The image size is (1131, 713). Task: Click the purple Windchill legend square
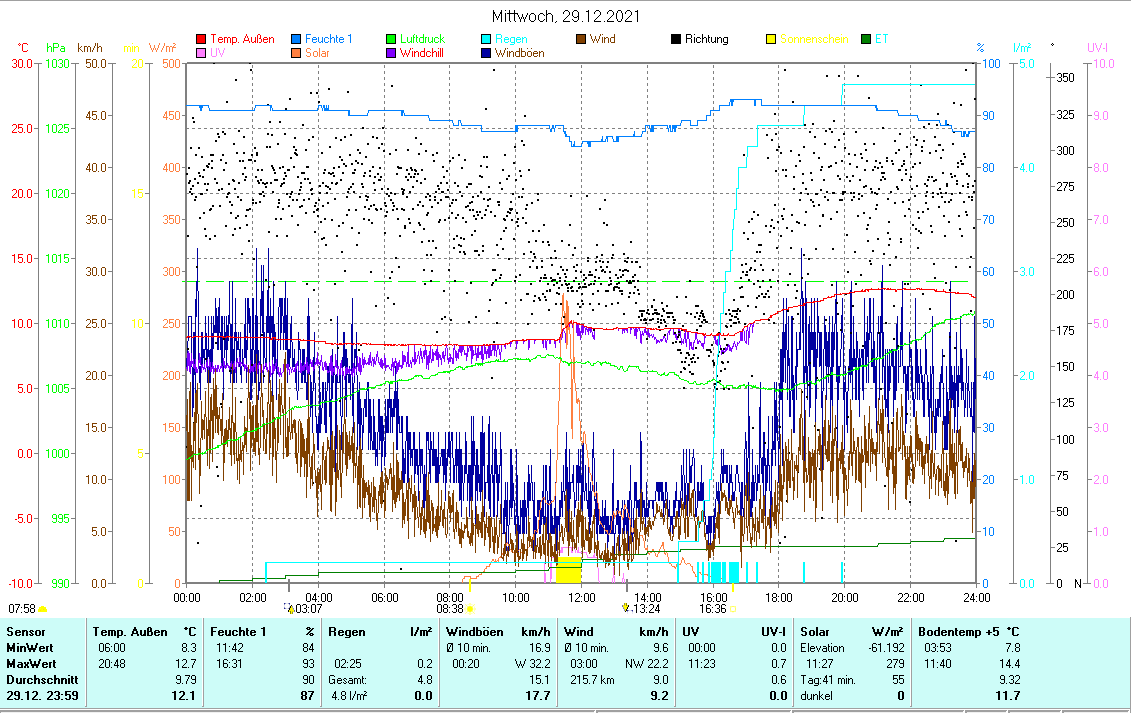point(391,54)
